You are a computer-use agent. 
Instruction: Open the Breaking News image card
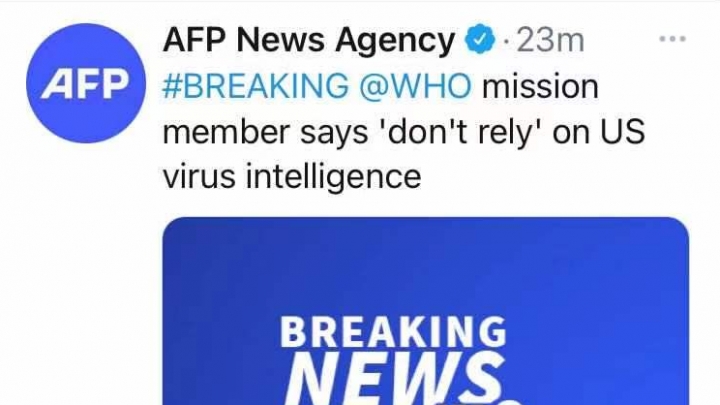tap(426, 311)
